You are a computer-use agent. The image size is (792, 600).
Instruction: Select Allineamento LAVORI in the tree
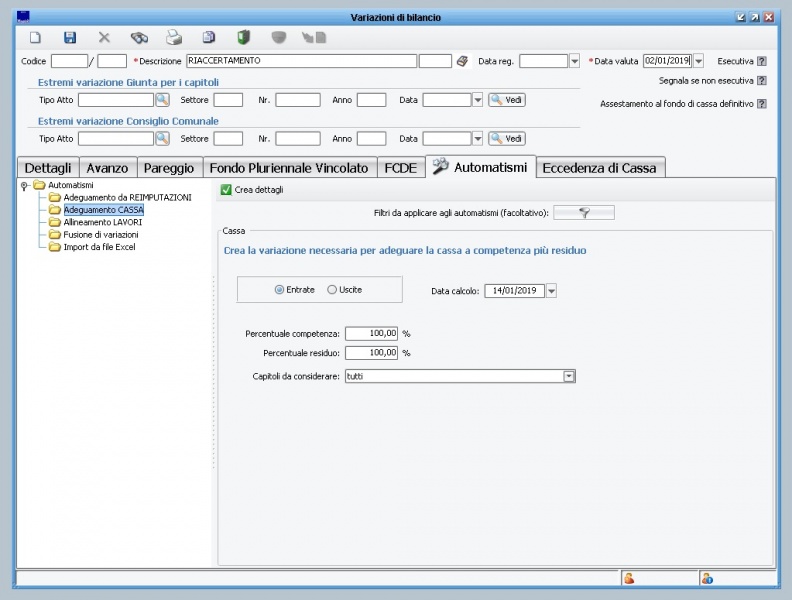point(102,222)
